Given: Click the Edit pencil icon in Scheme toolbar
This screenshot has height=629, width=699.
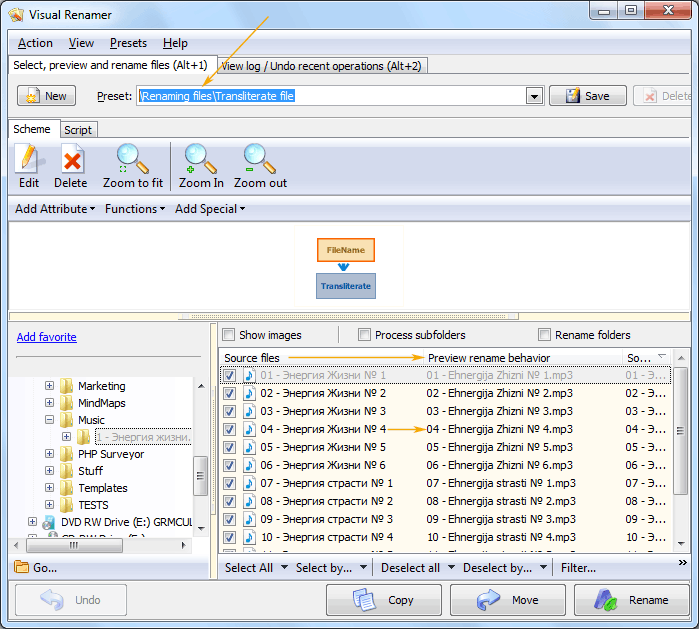Looking at the screenshot, I should 29,159.
